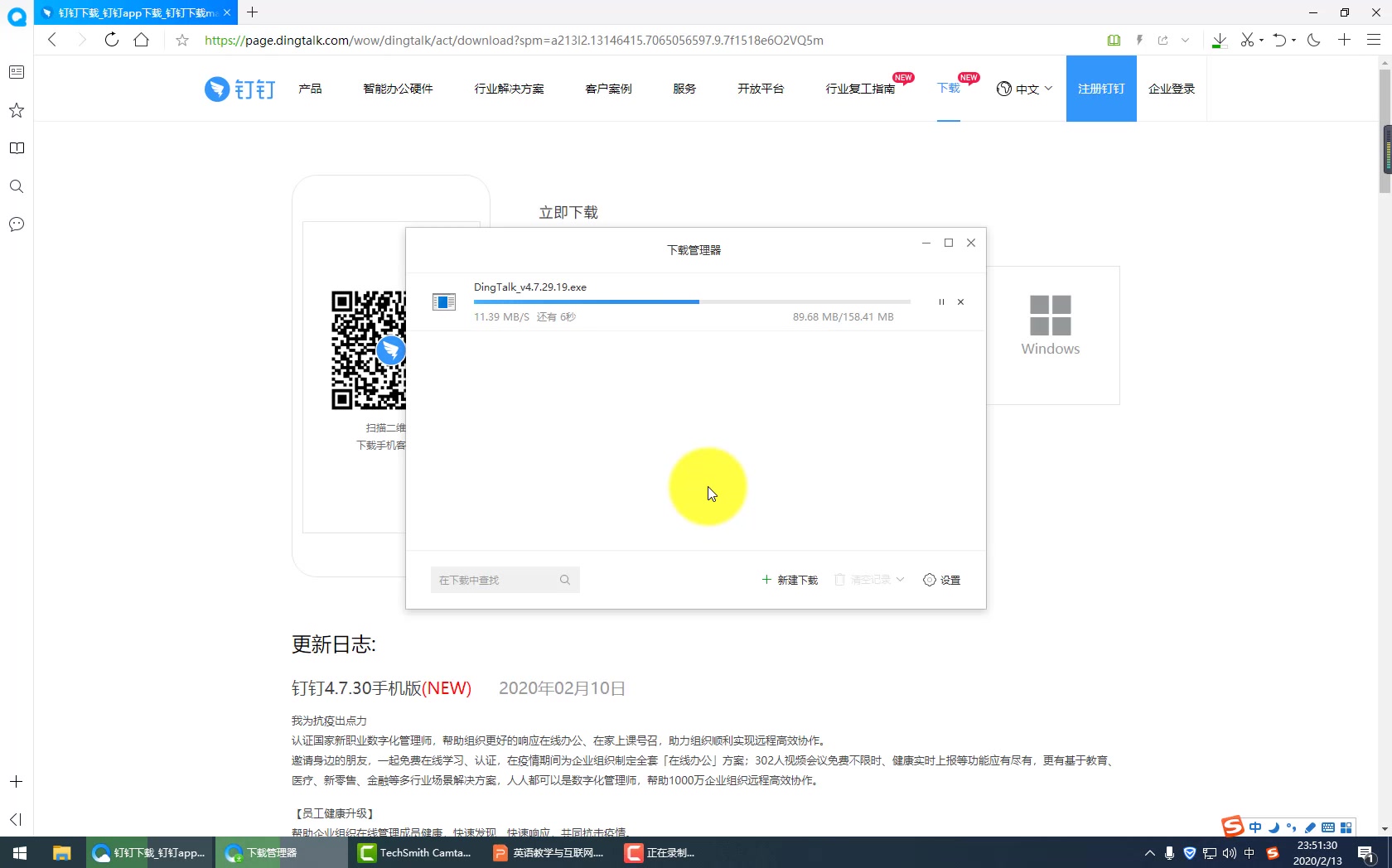1392x868 pixels.
Task: Open the news feed sidebar icon
Action: 17,72
